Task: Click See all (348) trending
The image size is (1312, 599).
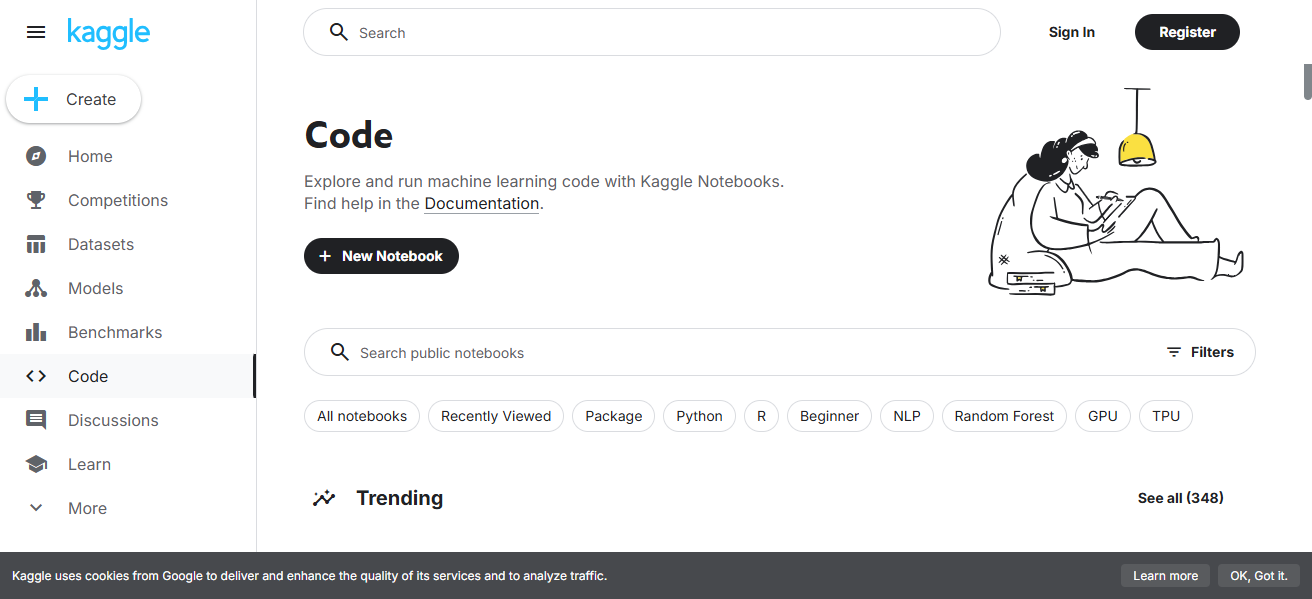Action: click(1181, 498)
